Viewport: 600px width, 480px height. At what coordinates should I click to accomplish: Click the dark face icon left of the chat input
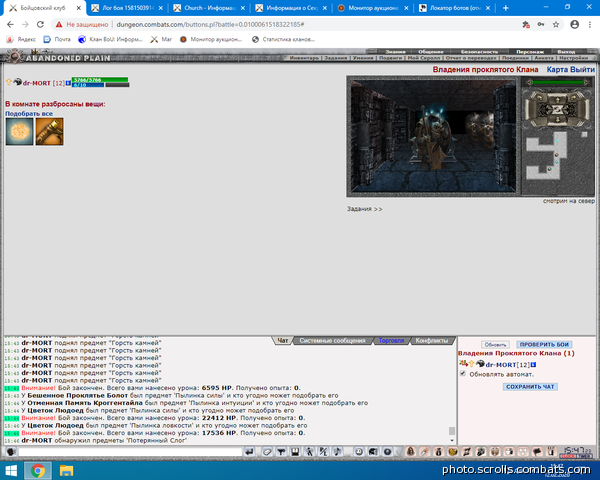pyautogui.click(x=11, y=452)
